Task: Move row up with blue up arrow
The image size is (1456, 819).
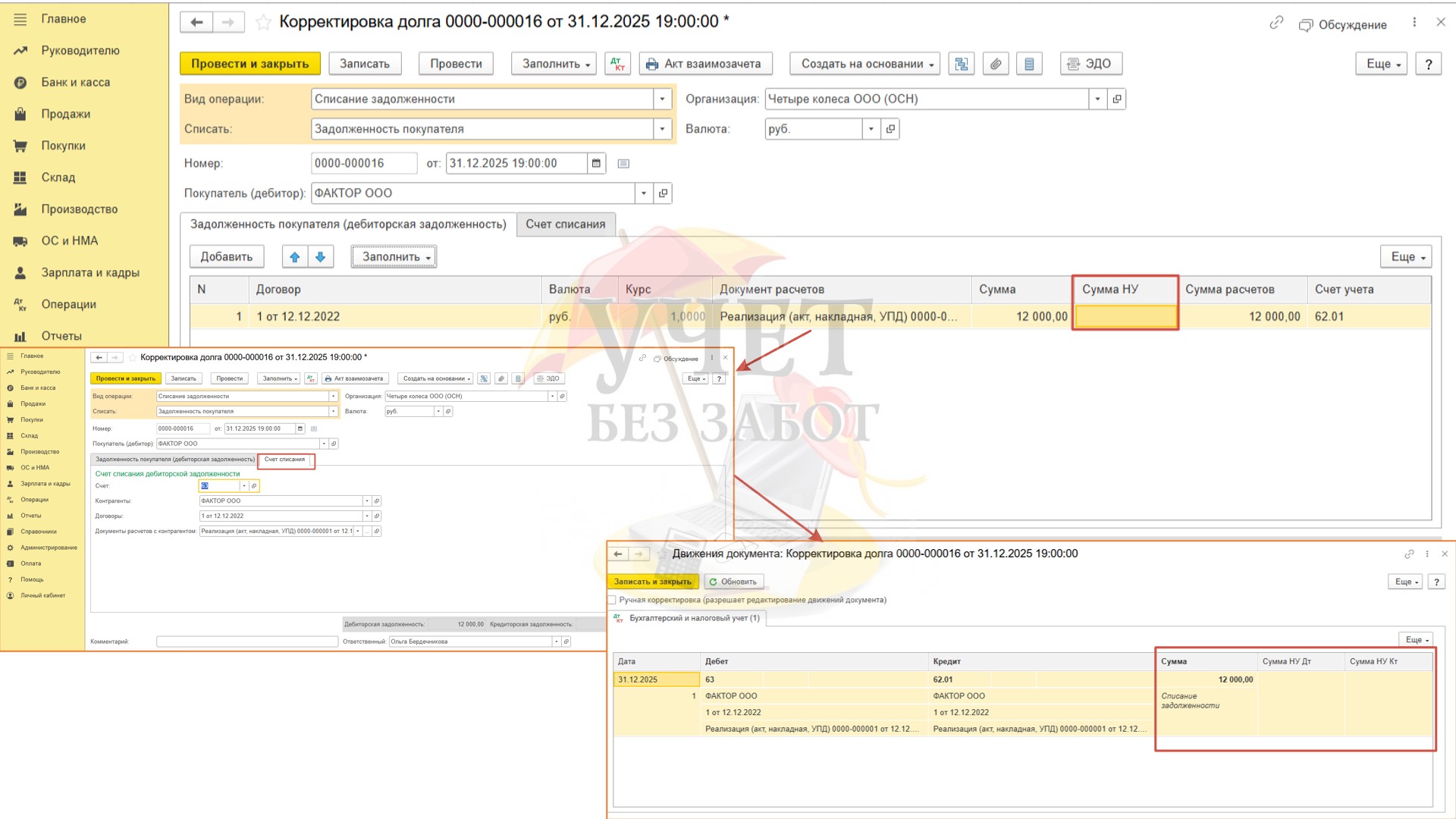Action: coord(295,257)
